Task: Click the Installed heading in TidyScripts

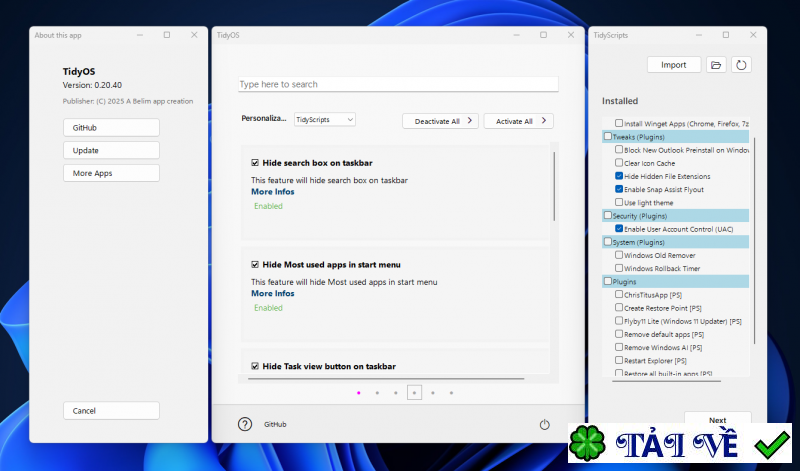Action: click(620, 101)
